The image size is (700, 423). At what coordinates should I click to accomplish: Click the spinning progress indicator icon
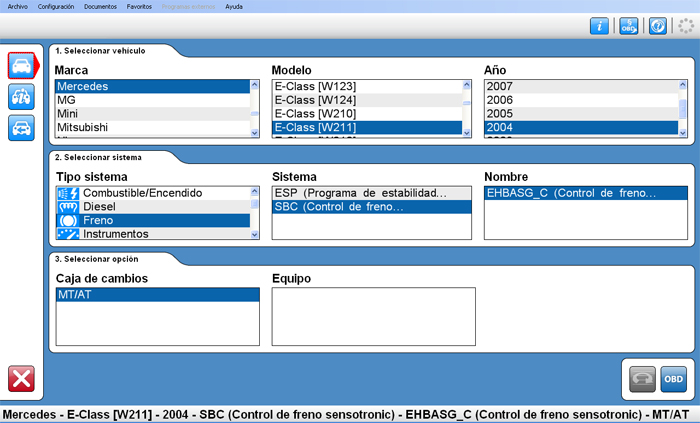(x=686, y=26)
